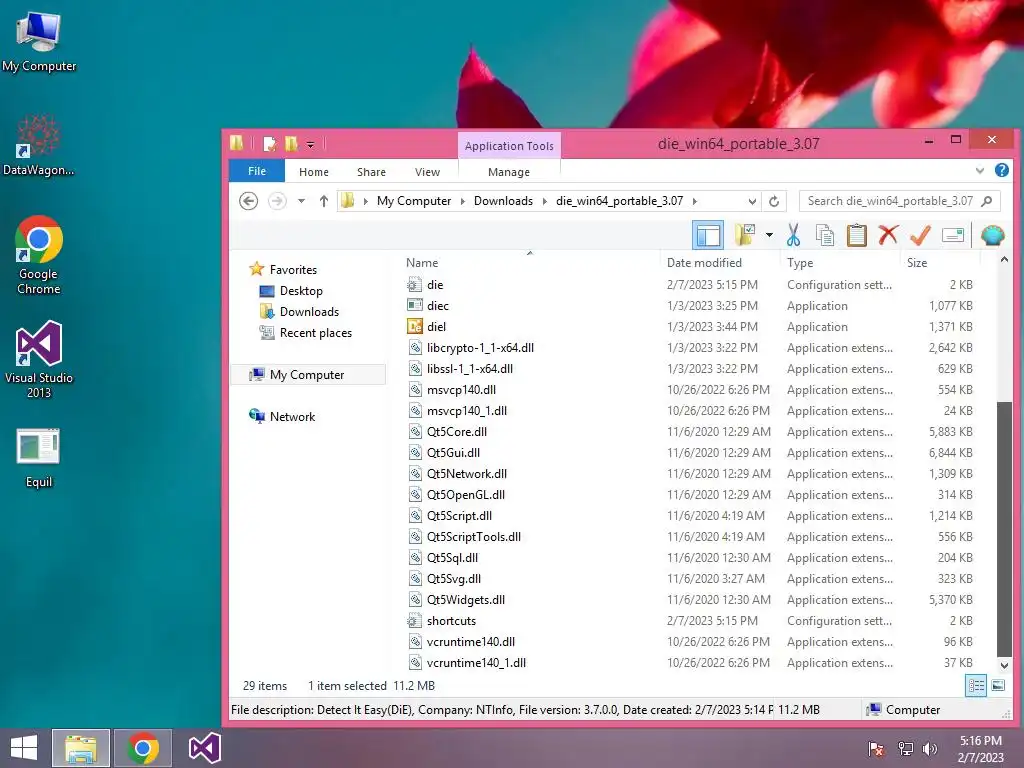
Task: Select Desktop in navigation pane
Action: tap(301, 291)
